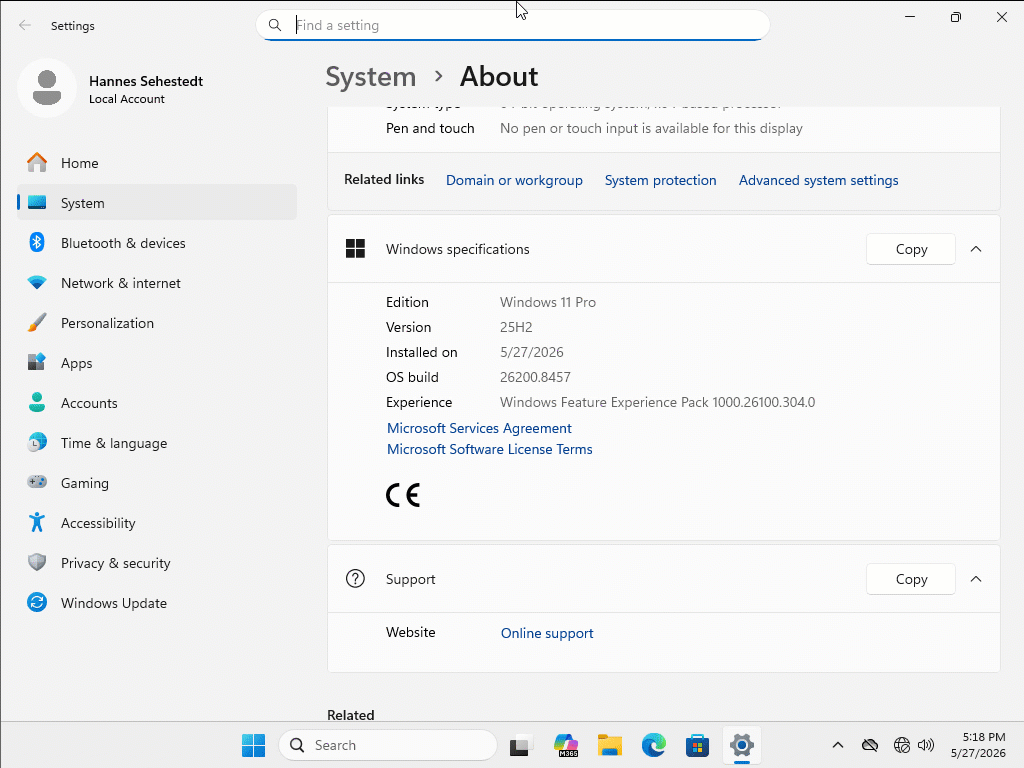The image size is (1024, 768).
Task: Open the Start menu on the taskbar
Action: click(253, 745)
